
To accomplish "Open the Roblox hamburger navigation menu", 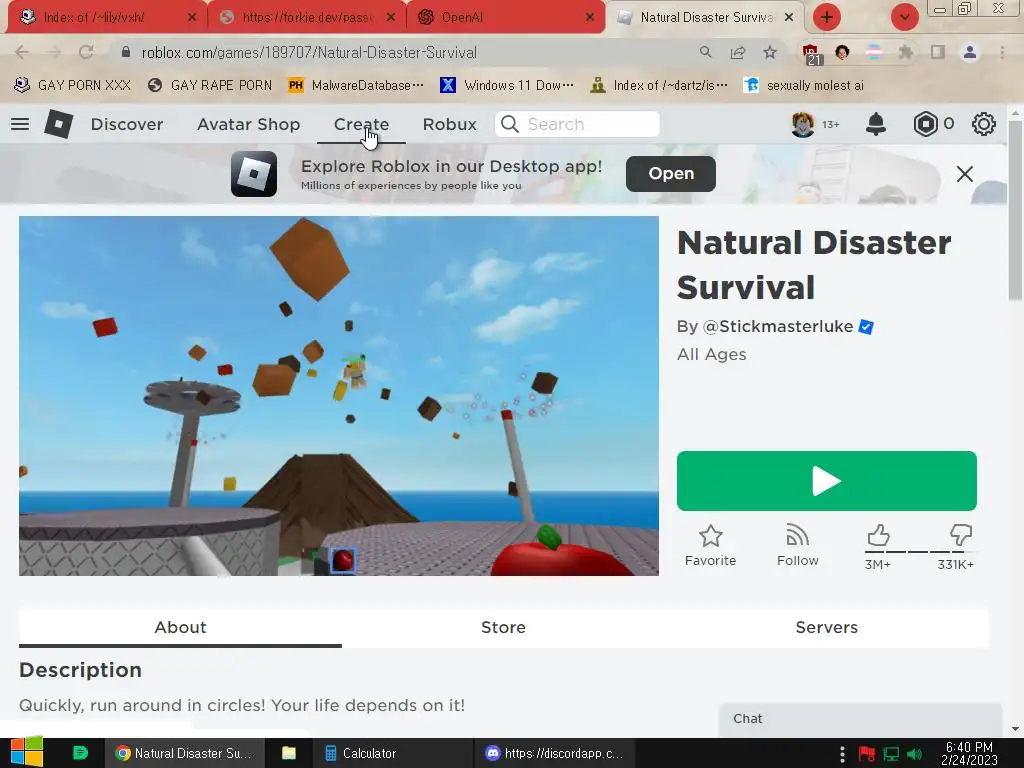I will coord(20,124).
